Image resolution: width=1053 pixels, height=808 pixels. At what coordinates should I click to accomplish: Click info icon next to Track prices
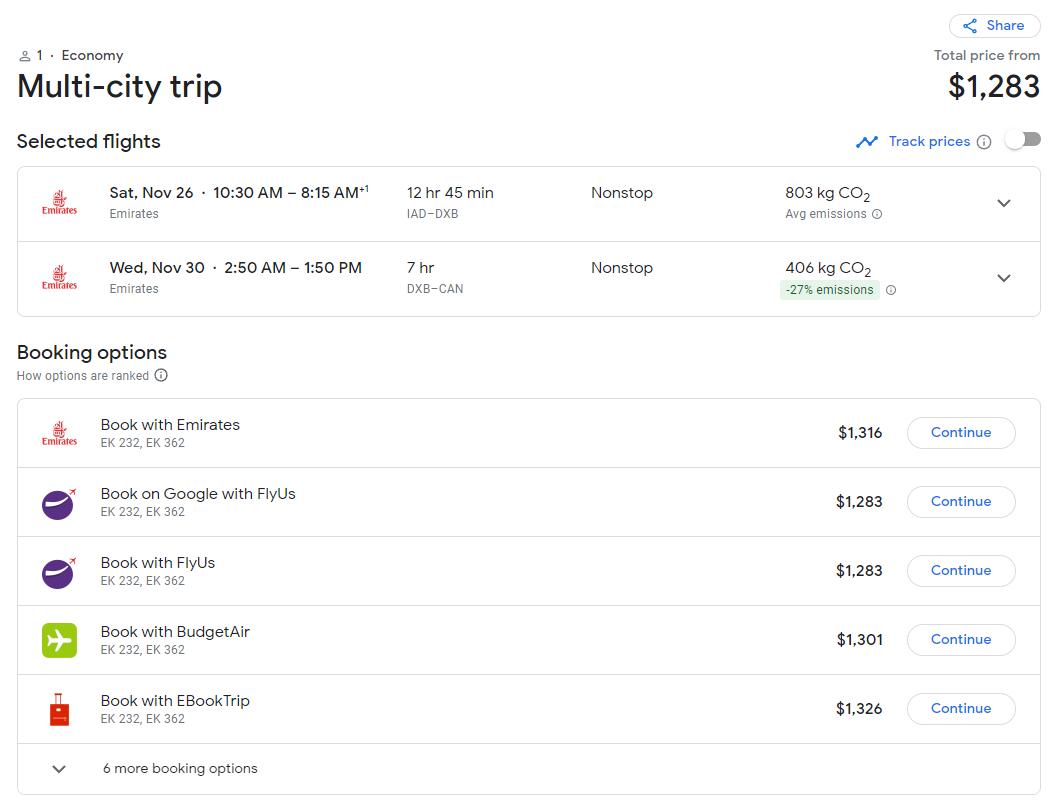[984, 142]
